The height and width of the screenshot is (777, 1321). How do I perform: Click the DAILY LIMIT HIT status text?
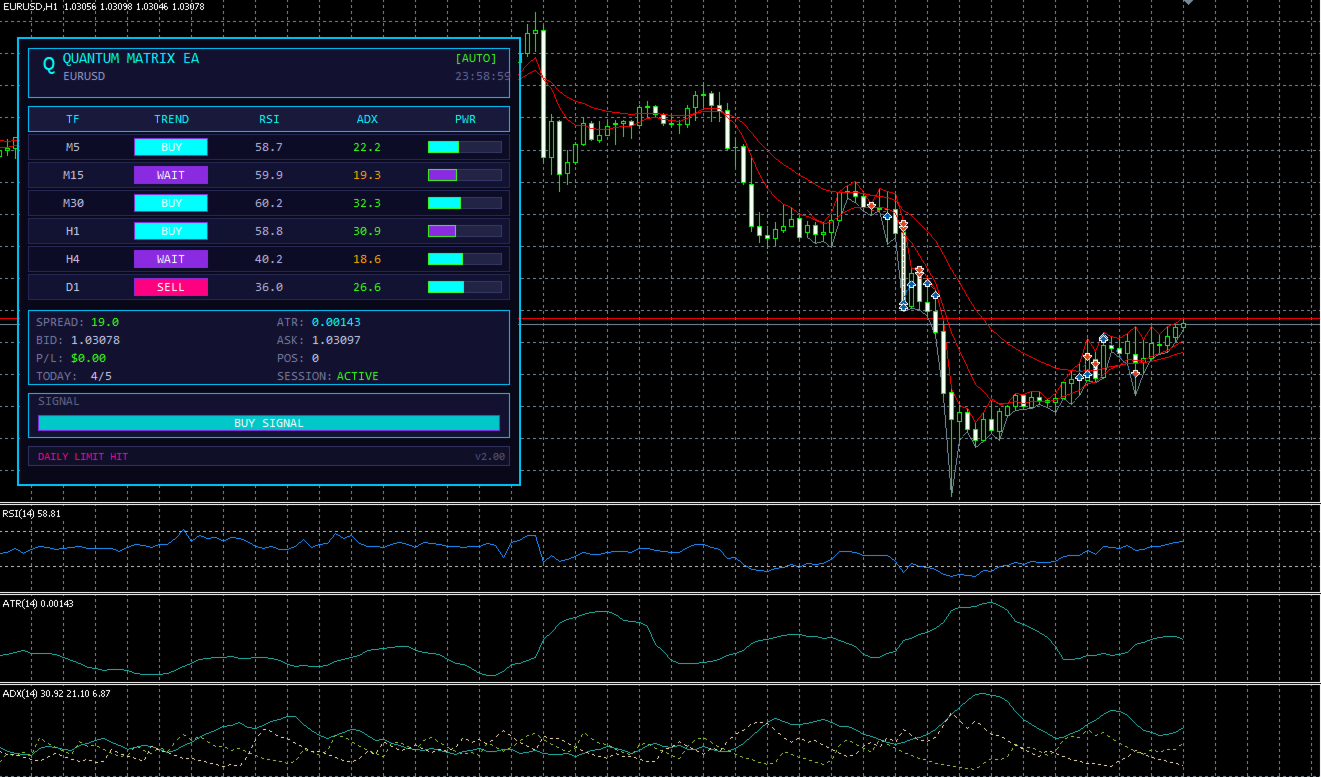pos(83,457)
